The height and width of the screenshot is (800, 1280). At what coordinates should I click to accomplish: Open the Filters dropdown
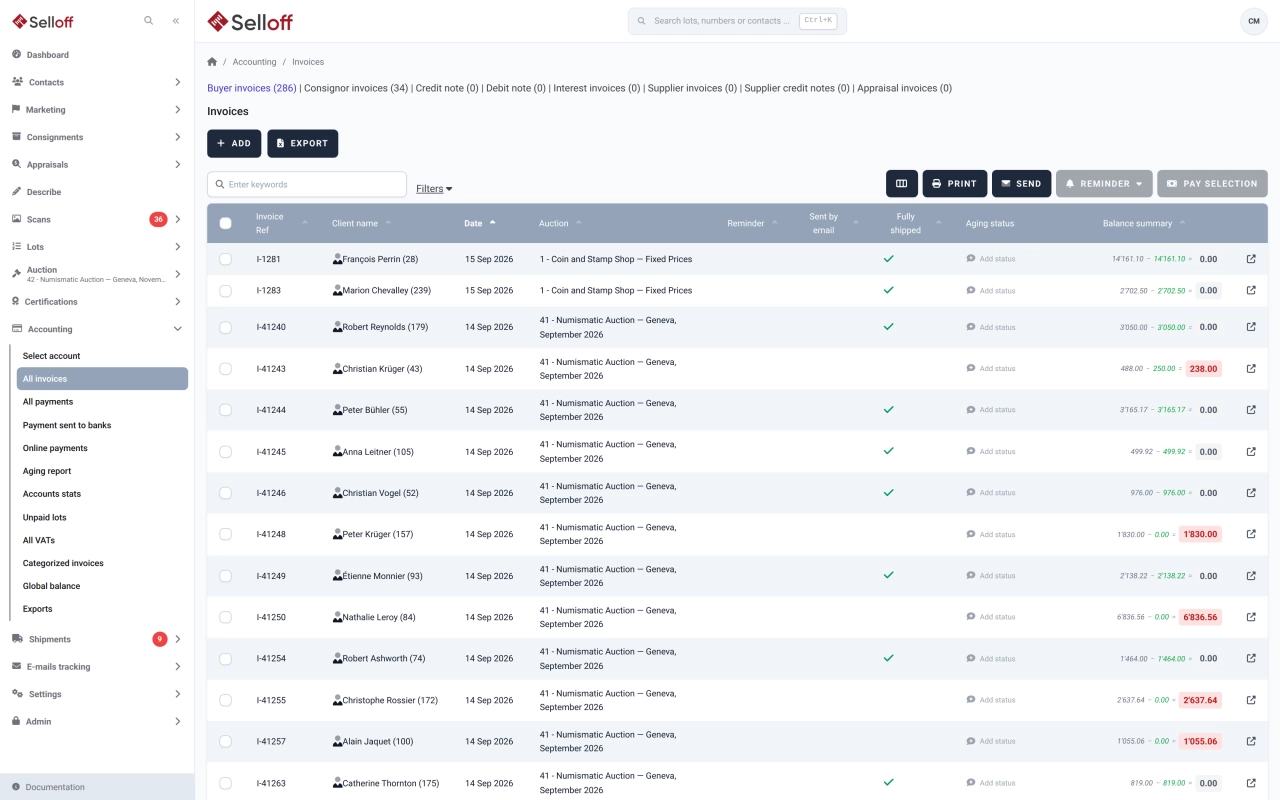click(434, 188)
